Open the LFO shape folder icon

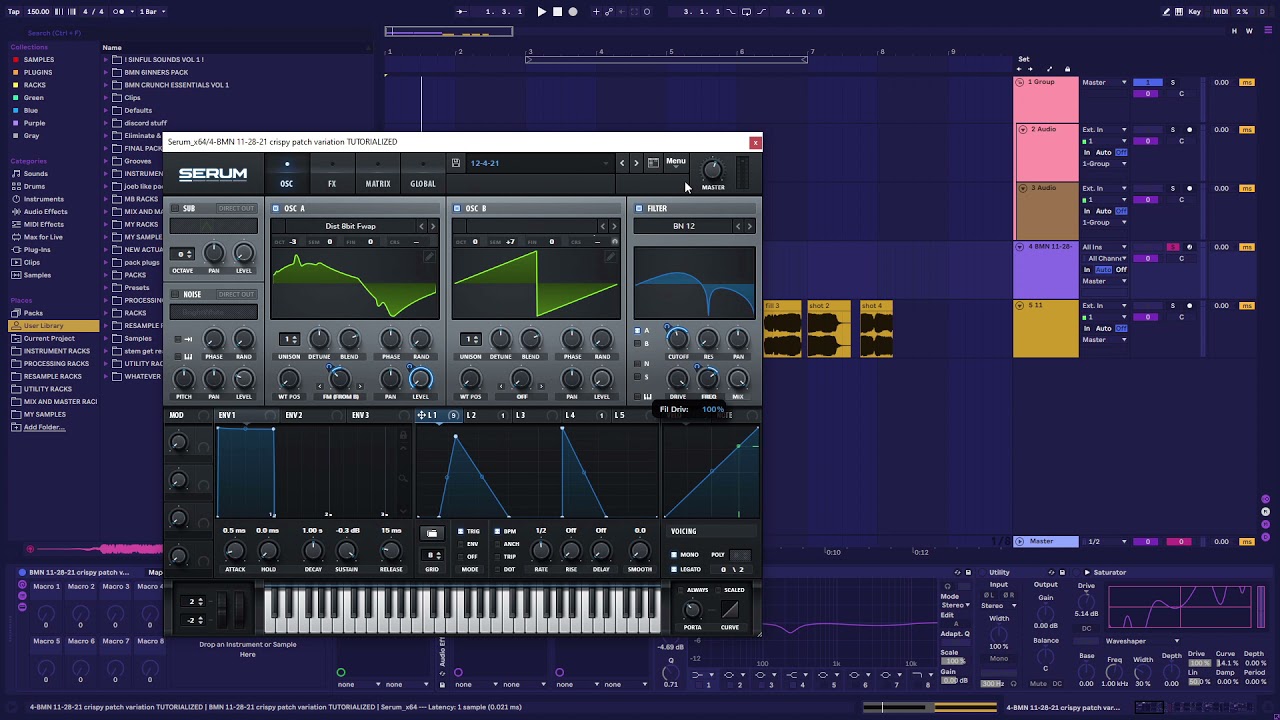[432, 533]
